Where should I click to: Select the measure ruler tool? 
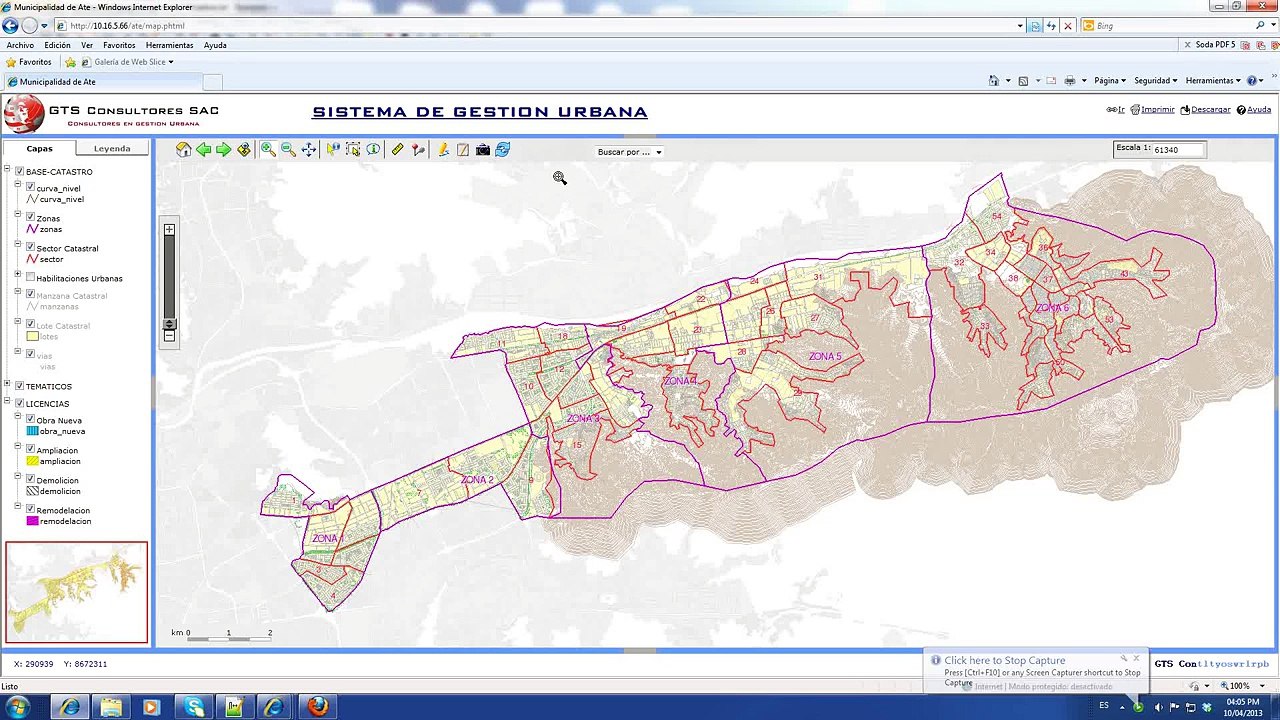[x=398, y=150]
